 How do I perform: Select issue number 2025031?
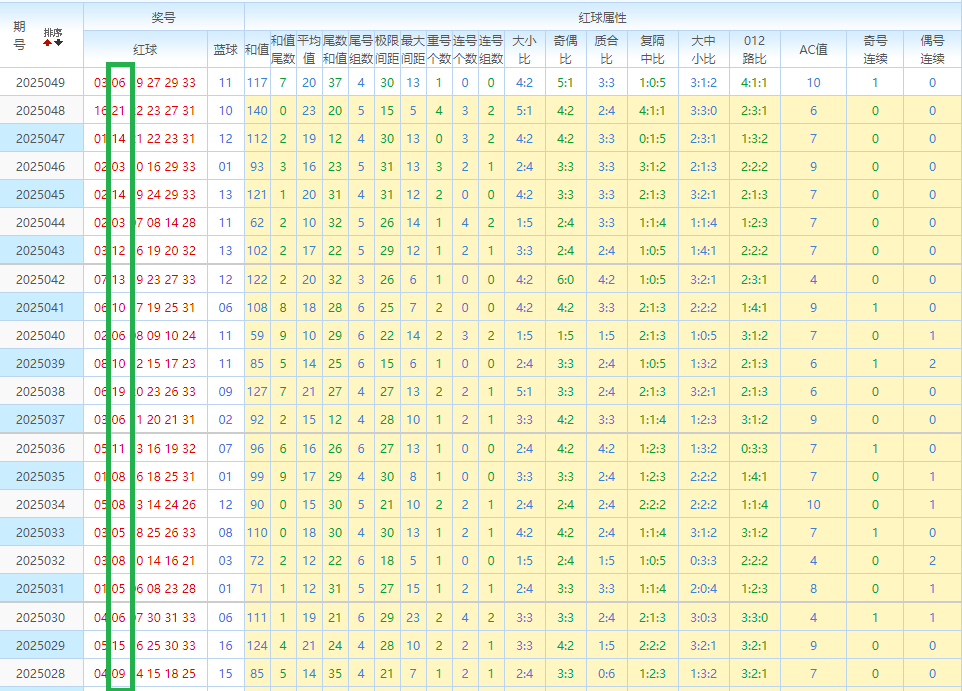(x=40, y=589)
